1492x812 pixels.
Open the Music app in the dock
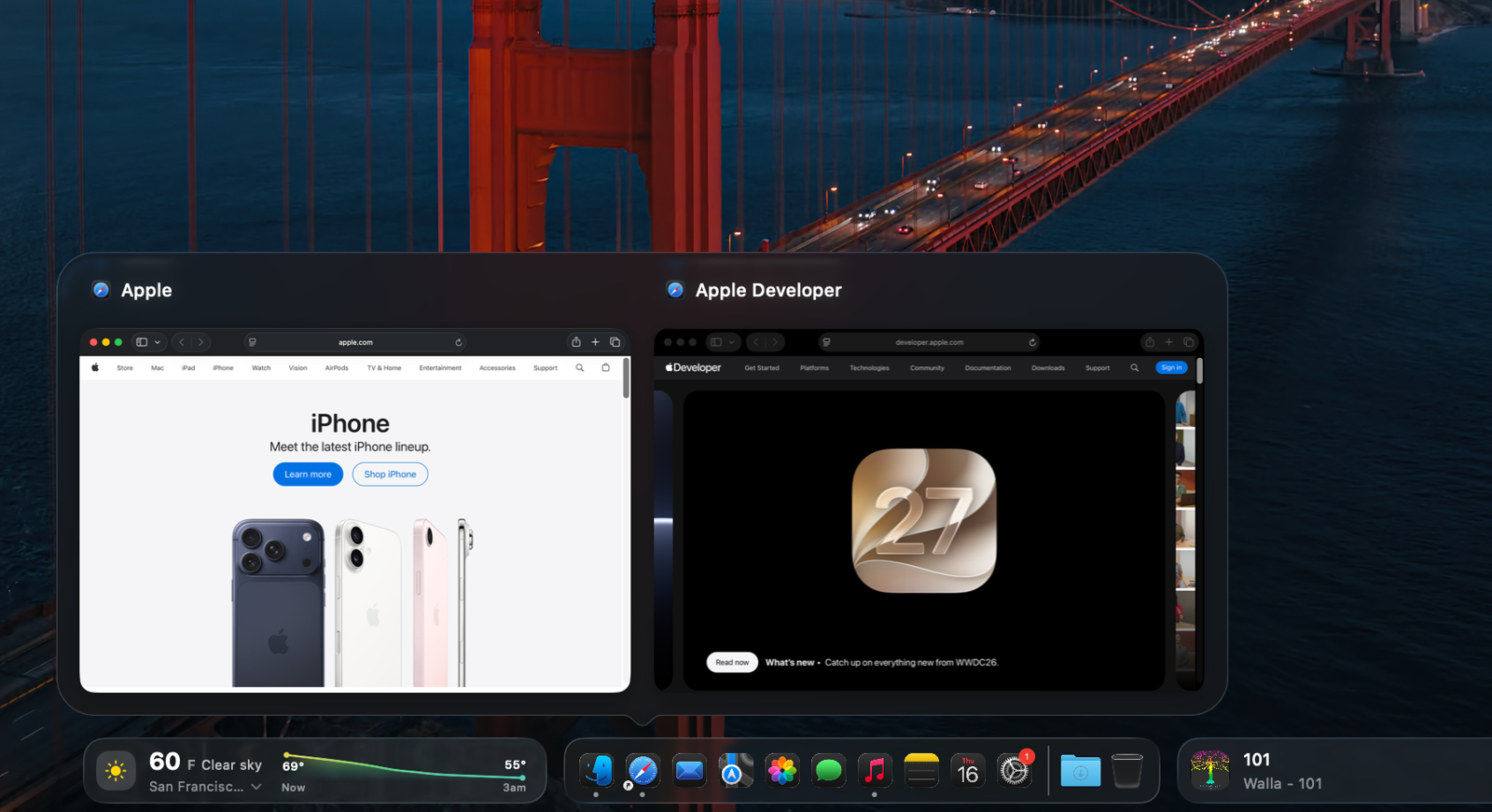875,771
